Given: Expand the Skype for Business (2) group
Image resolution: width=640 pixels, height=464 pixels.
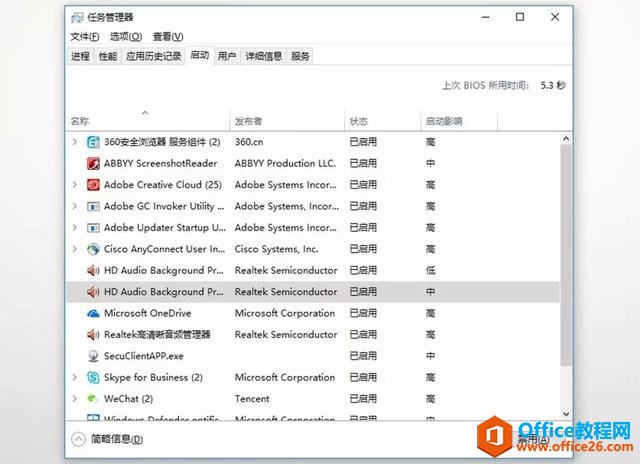Looking at the screenshot, I should coord(75,377).
